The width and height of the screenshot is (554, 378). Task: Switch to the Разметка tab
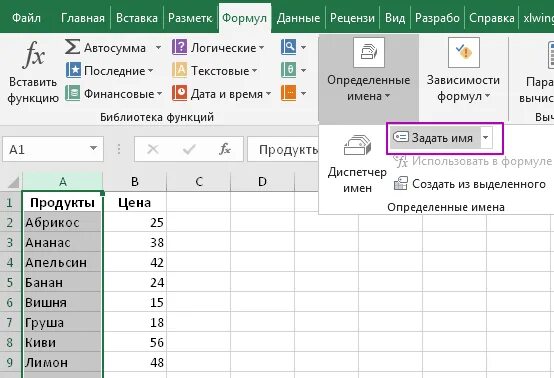click(x=190, y=18)
